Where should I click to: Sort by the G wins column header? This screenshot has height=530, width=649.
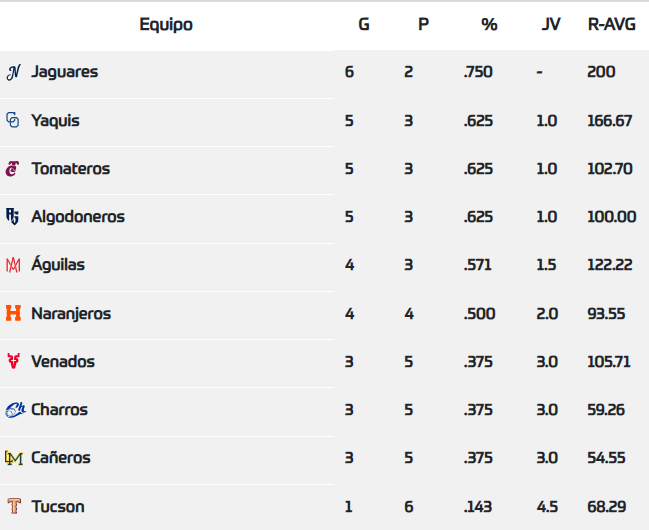(x=363, y=24)
